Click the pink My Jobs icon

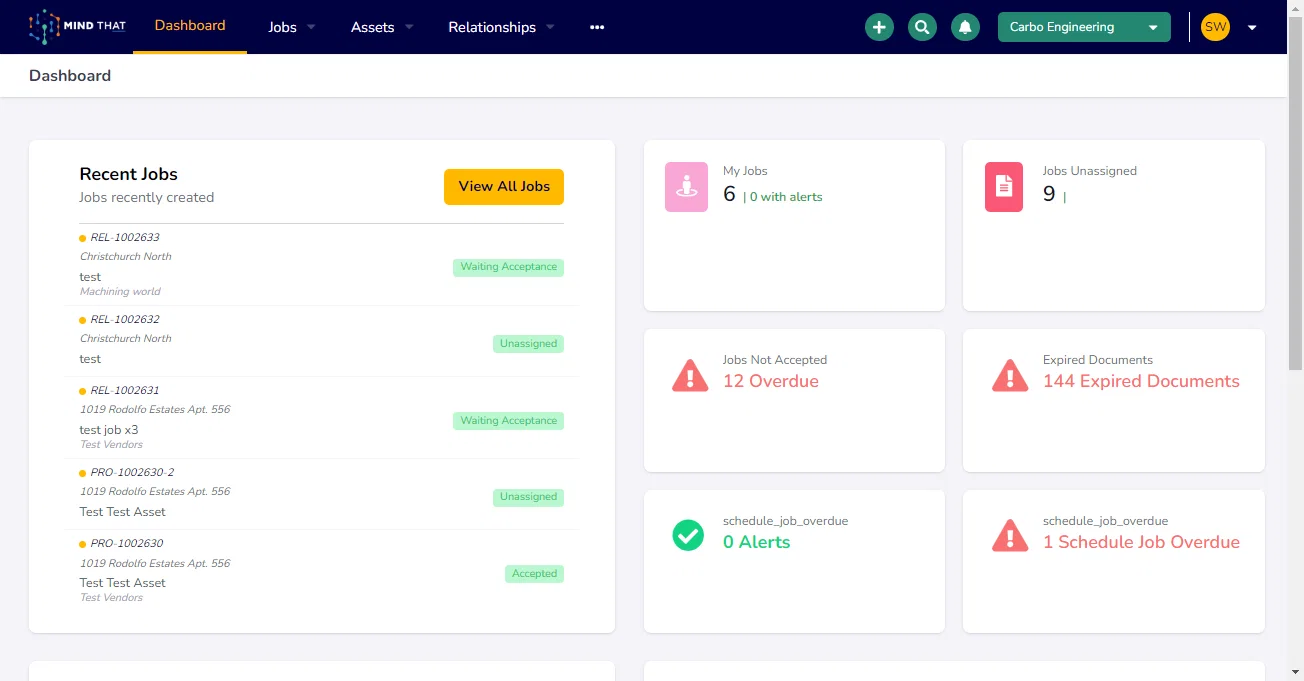pos(686,187)
